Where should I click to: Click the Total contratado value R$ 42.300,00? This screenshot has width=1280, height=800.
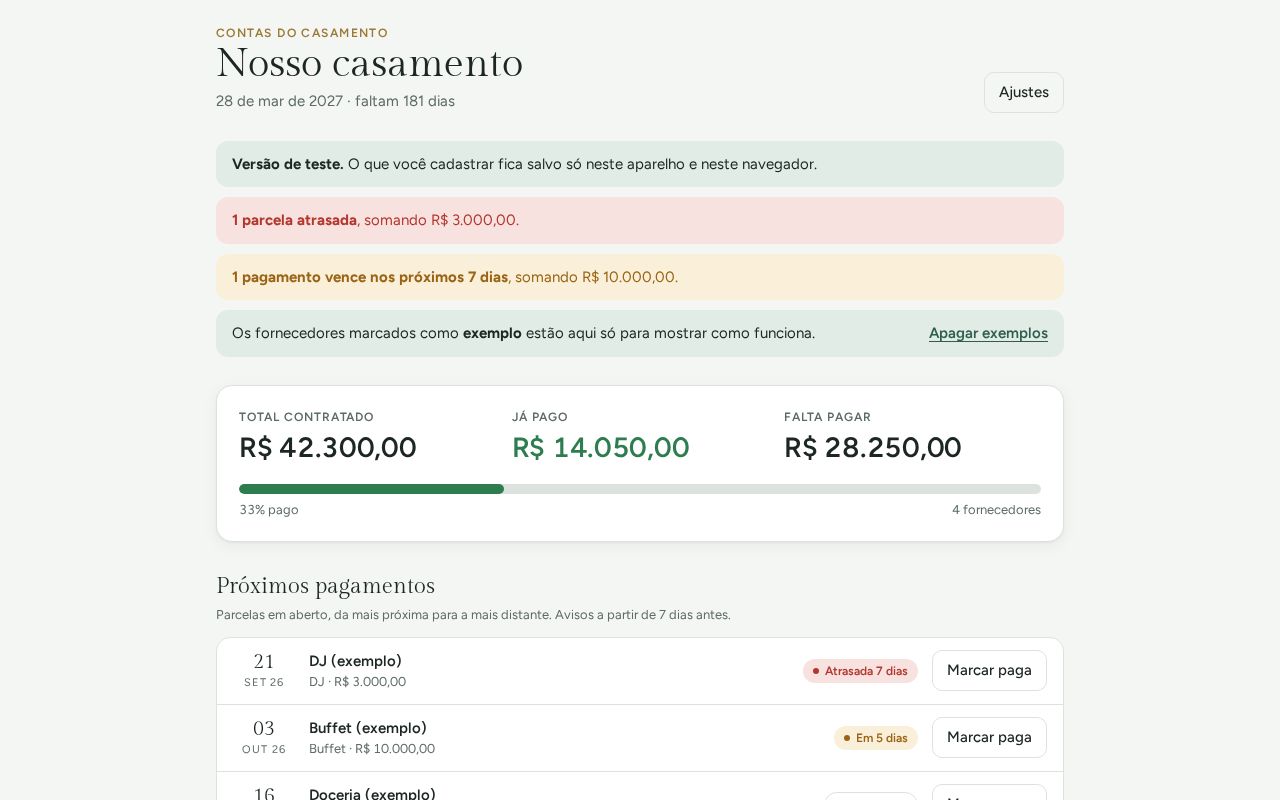tap(328, 447)
